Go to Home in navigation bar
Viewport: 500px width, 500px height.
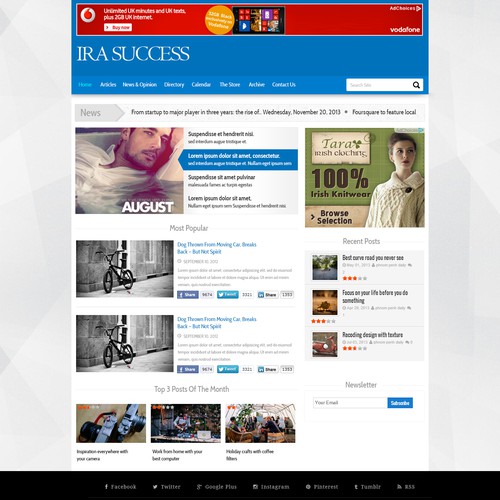(85, 85)
